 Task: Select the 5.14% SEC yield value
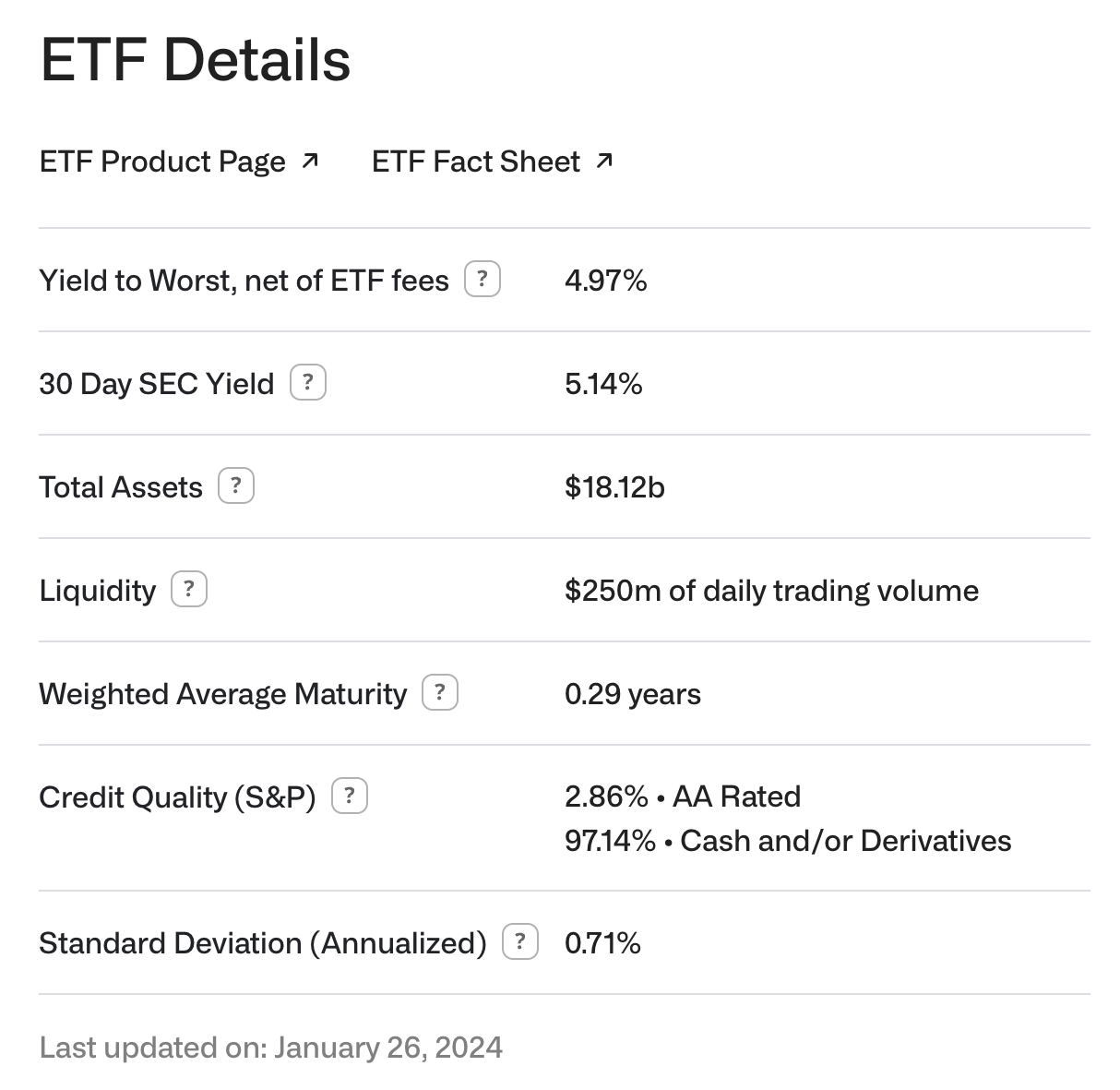[603, 383]
